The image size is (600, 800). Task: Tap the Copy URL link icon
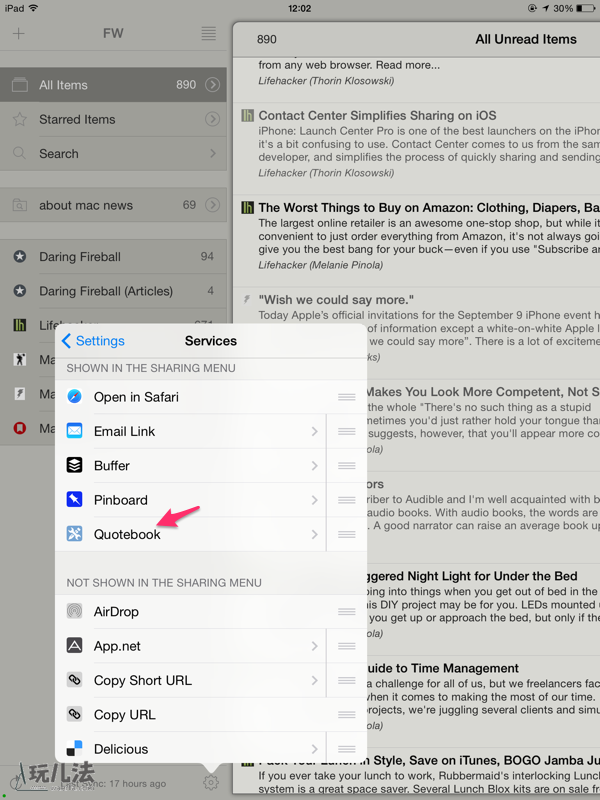pos(74,714)
